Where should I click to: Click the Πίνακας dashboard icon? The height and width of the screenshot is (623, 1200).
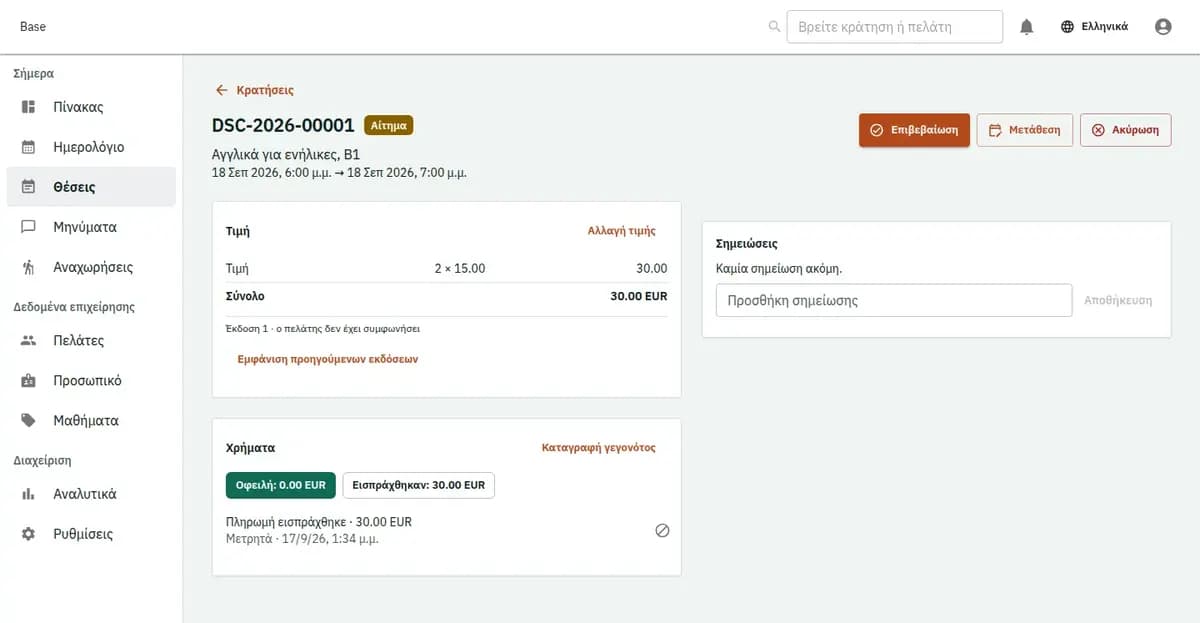point(29,107)
